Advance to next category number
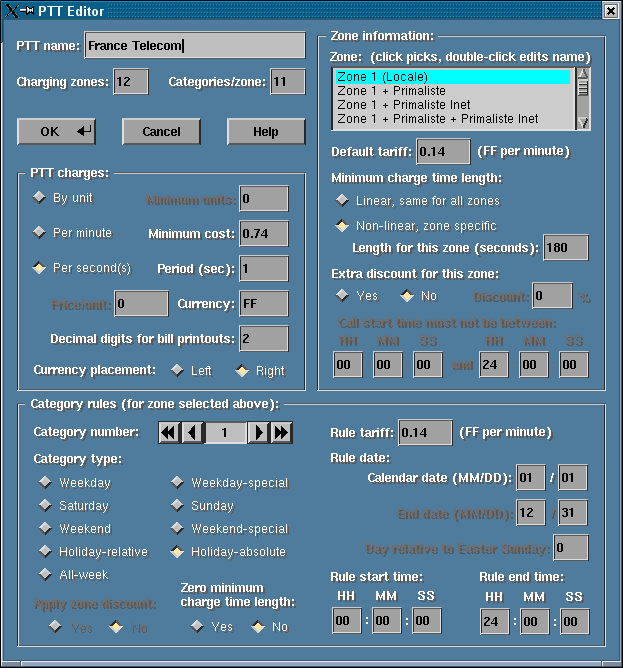Screen dimensions: 623x668 pos(258,433)
